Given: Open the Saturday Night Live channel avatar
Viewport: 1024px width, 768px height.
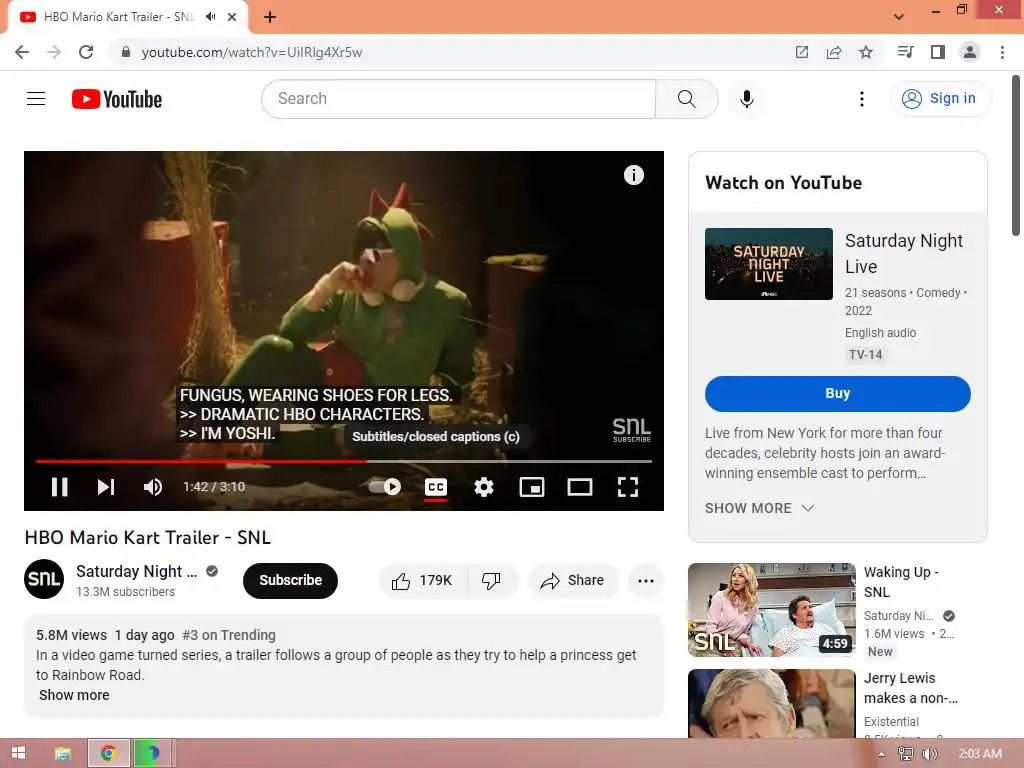Looking at the screenshot, I should [x=44, y=579].
